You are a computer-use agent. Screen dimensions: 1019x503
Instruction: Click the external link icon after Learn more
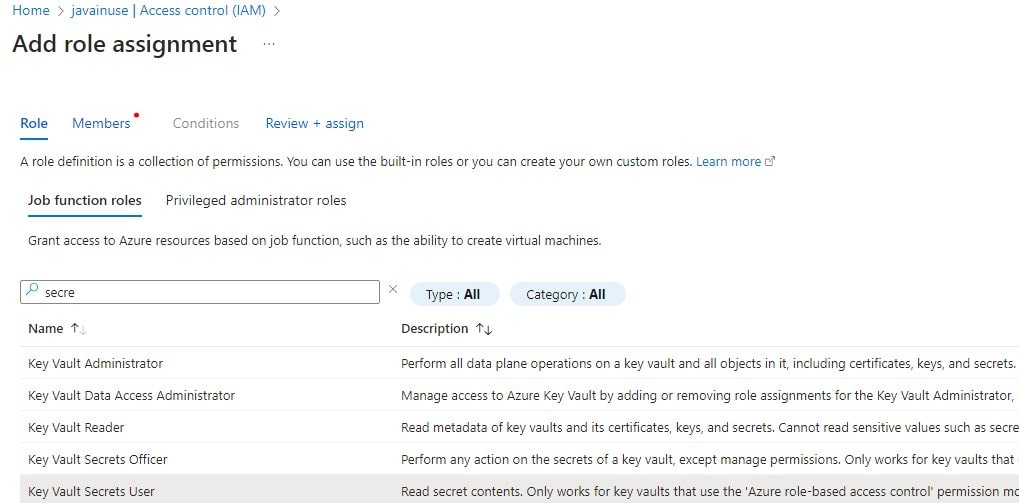pos(770,162)
